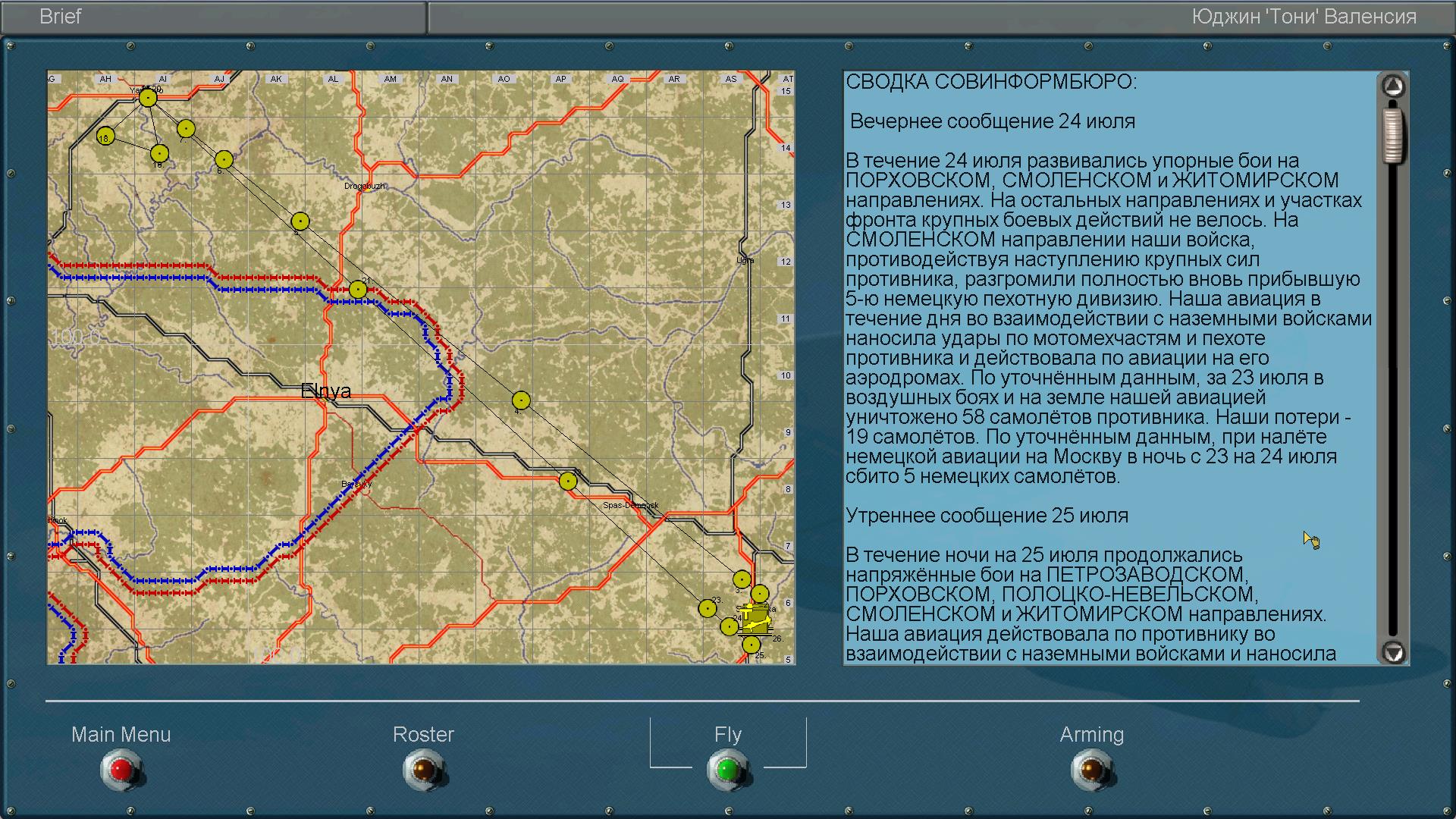This screenshot has height=819, width=1456.
Task: Select waypoint 21 on the front line
Action: coord(358,290)
